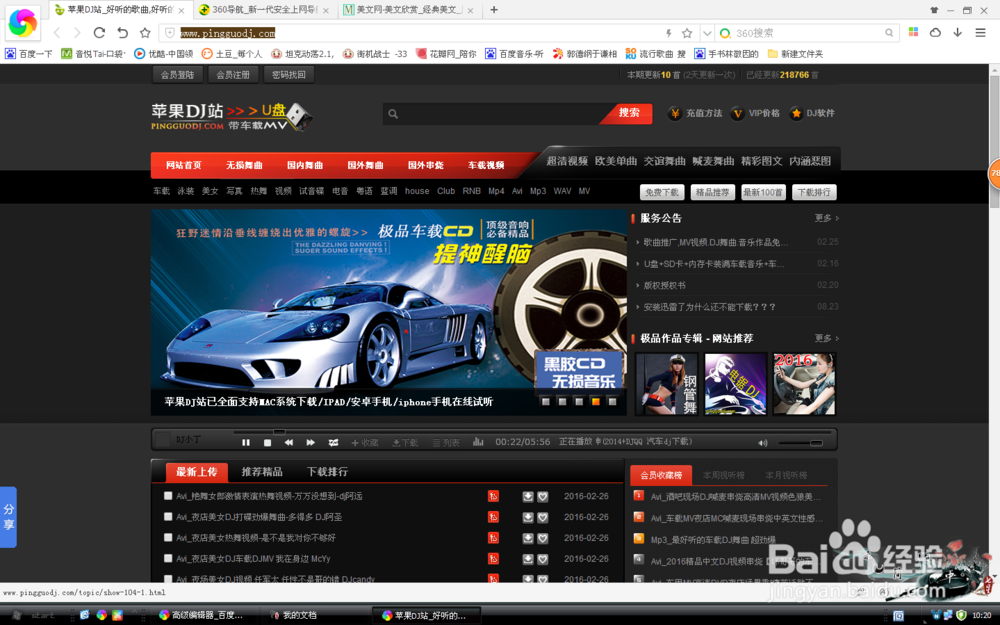The width and height of the screenshot is (1000, 625).
Task: Open 充值方法 recharge link
Action: click(695, 114)
